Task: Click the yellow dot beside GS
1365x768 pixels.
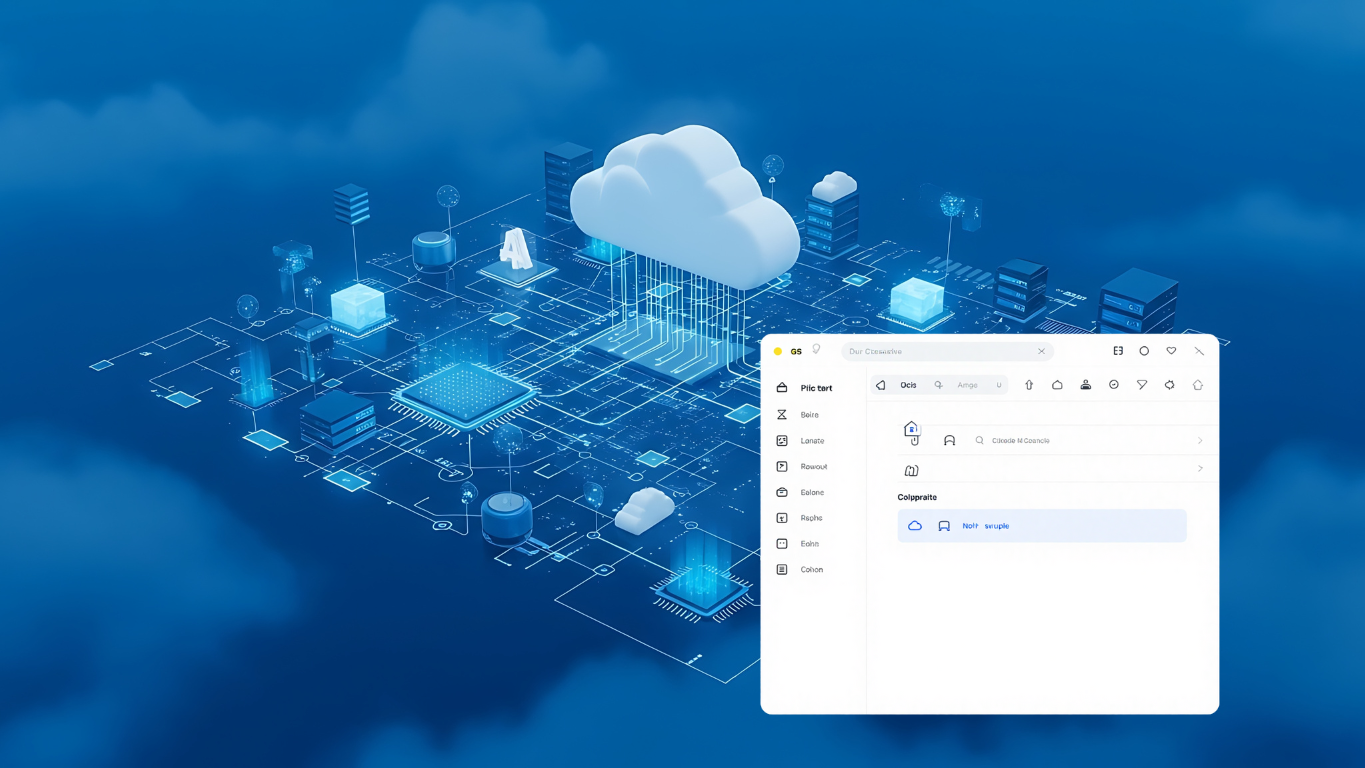Action: click(778, 352)
